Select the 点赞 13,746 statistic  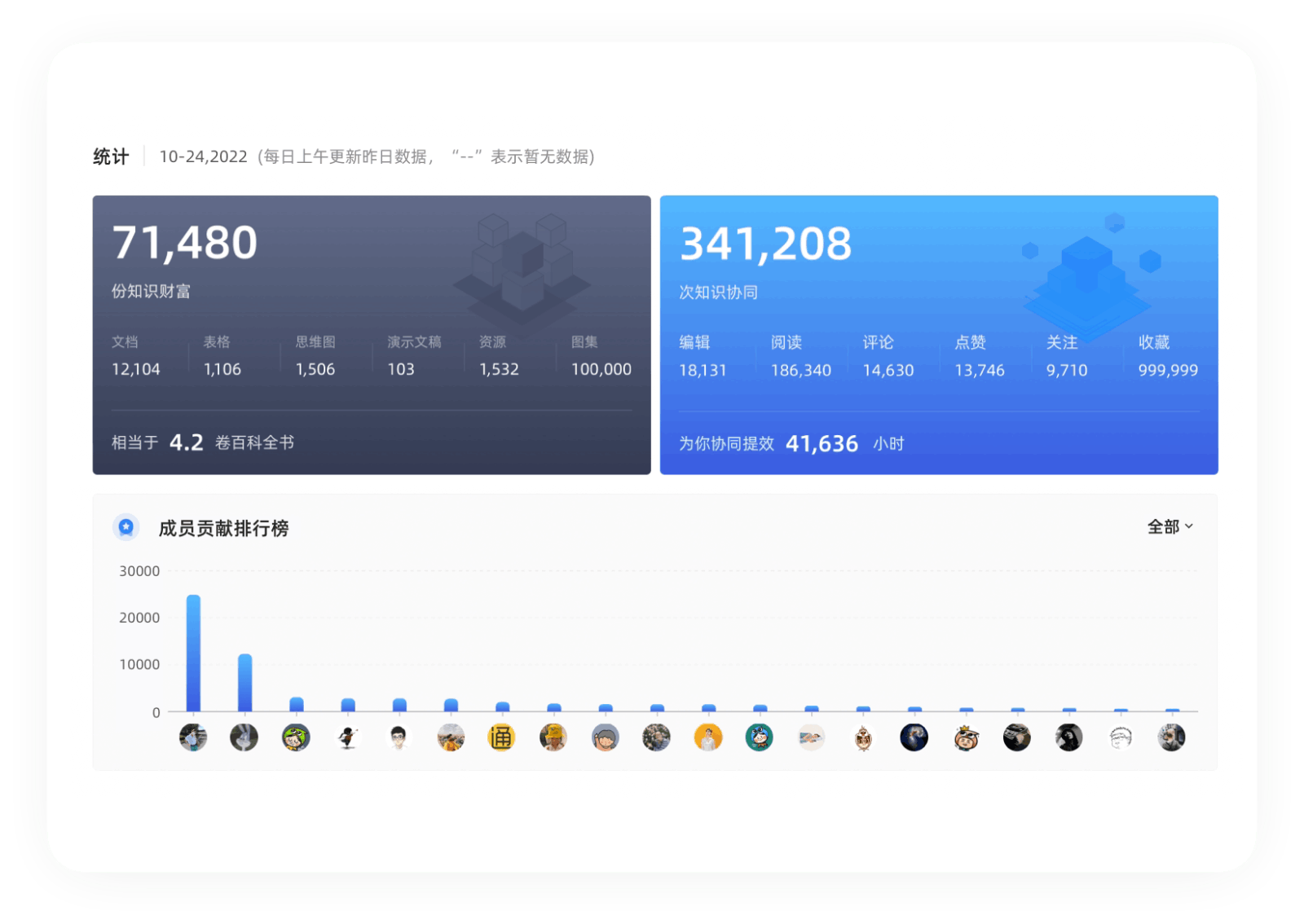[980, 357]
